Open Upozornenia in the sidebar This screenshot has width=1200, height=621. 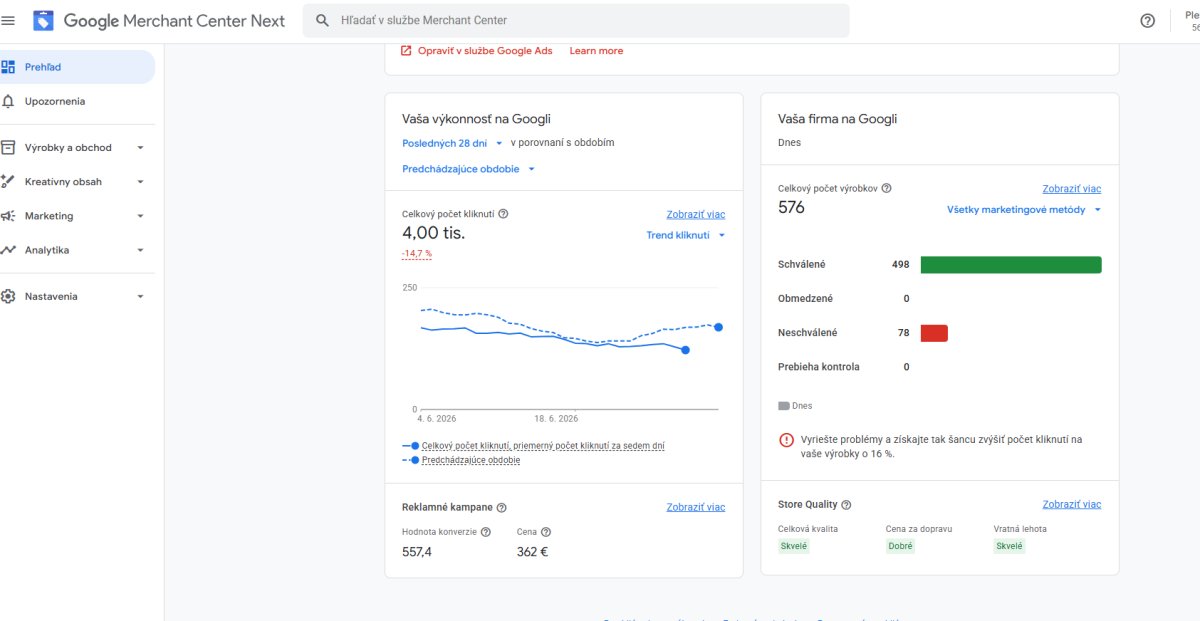click(77, 101)
